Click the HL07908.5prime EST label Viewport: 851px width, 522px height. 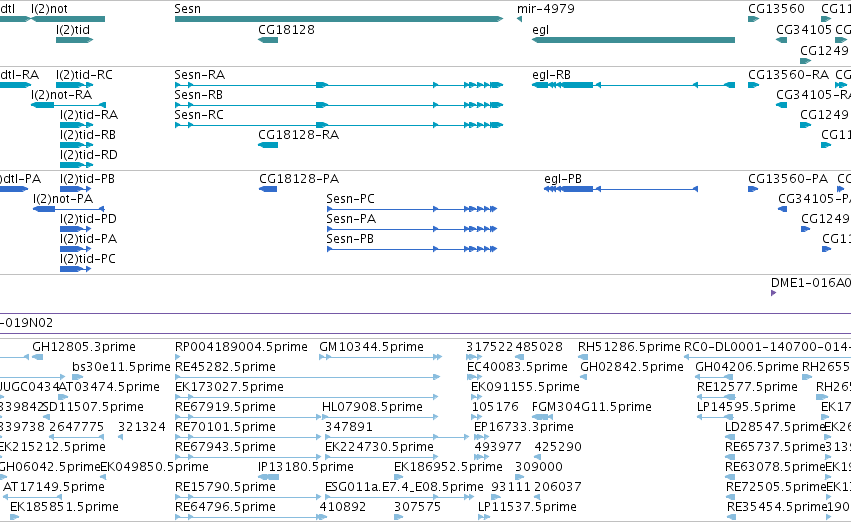372,407
